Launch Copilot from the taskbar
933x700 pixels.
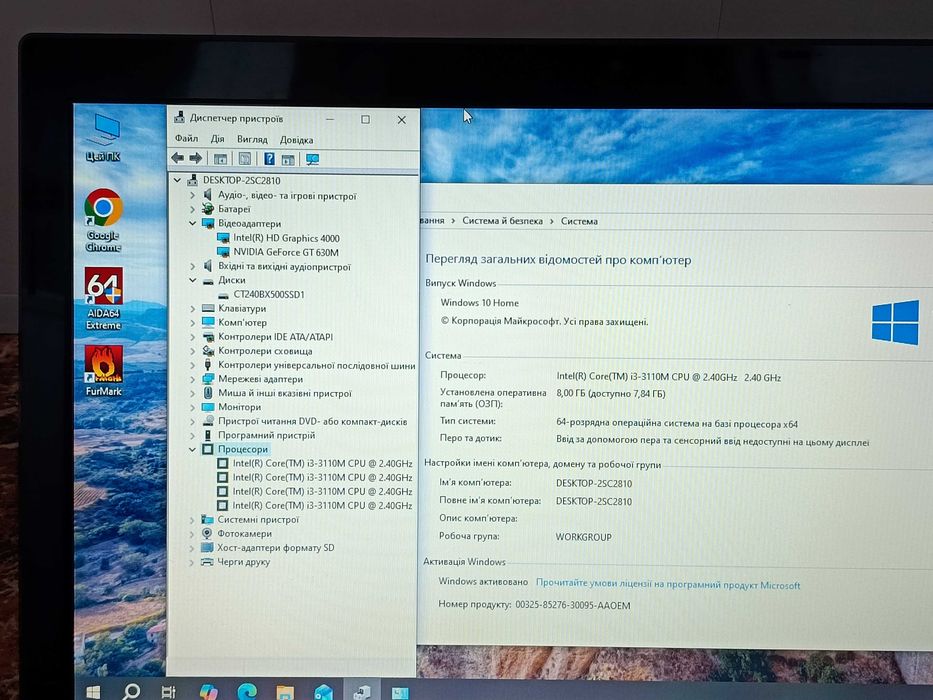coord(208,692)
